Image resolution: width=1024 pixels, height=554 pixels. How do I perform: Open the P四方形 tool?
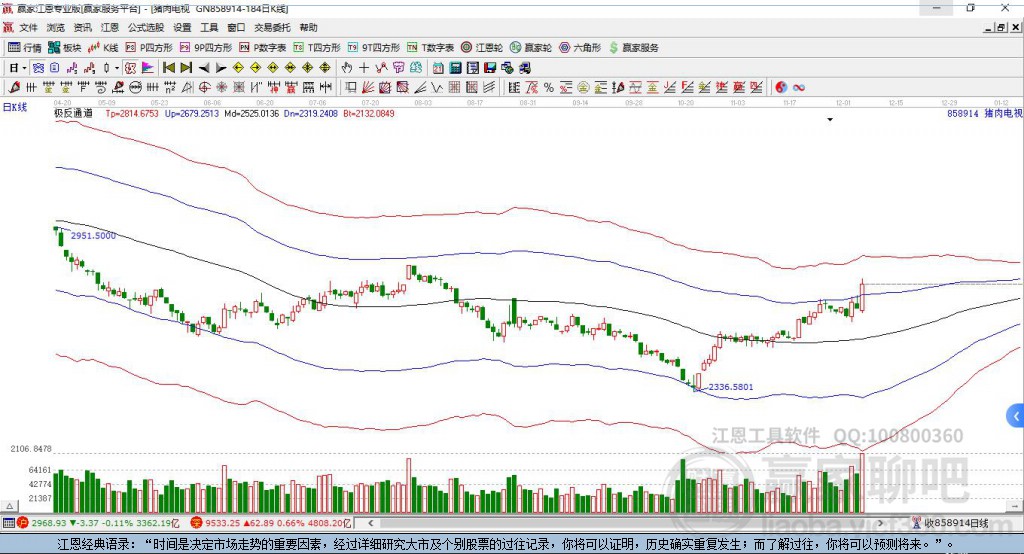pos(149,48)
